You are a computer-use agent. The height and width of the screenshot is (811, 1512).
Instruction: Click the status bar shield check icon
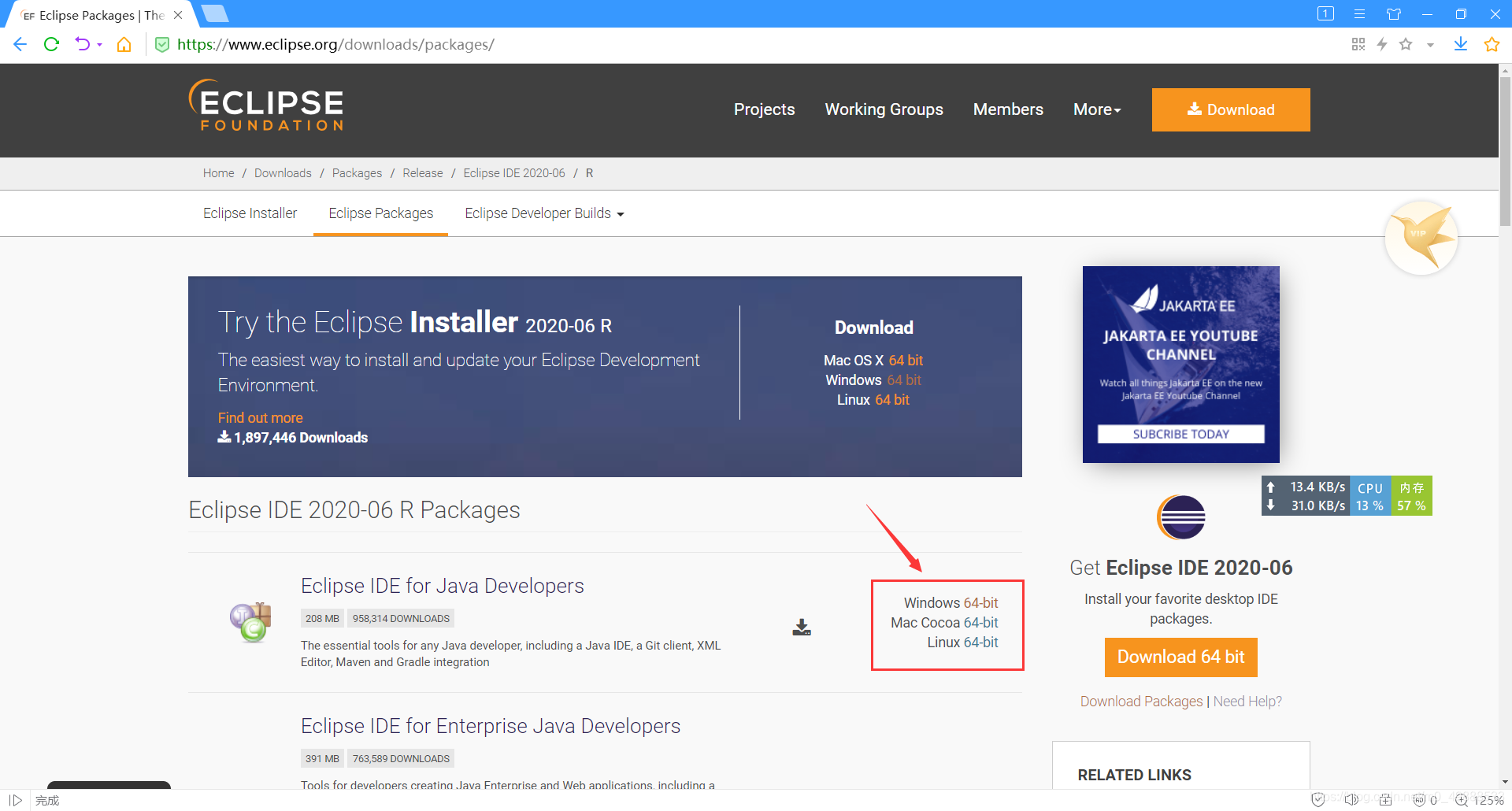(1317, 800)
